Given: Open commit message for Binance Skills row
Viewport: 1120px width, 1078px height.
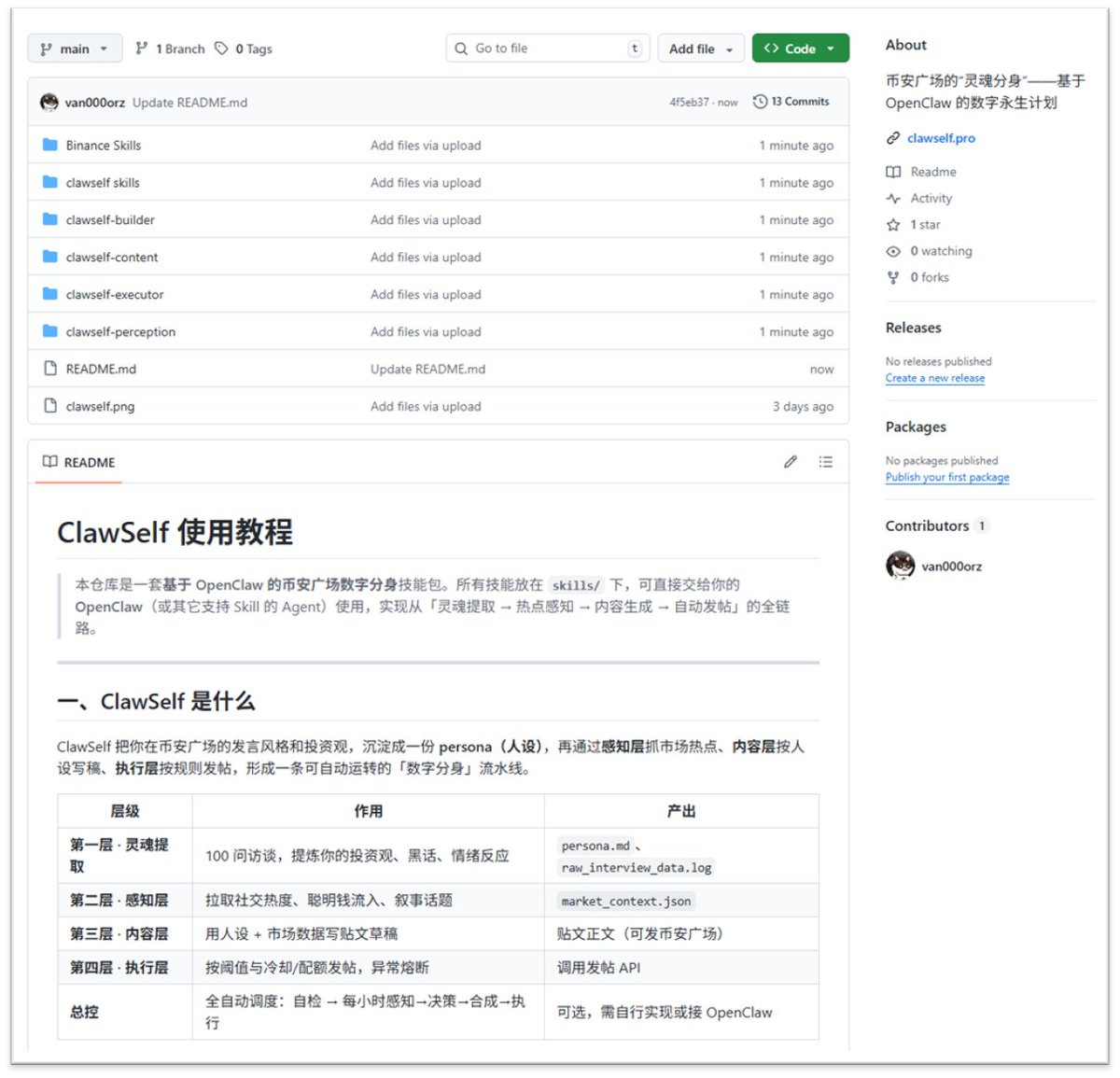Looking at the screenshot, I should [426, 145].
